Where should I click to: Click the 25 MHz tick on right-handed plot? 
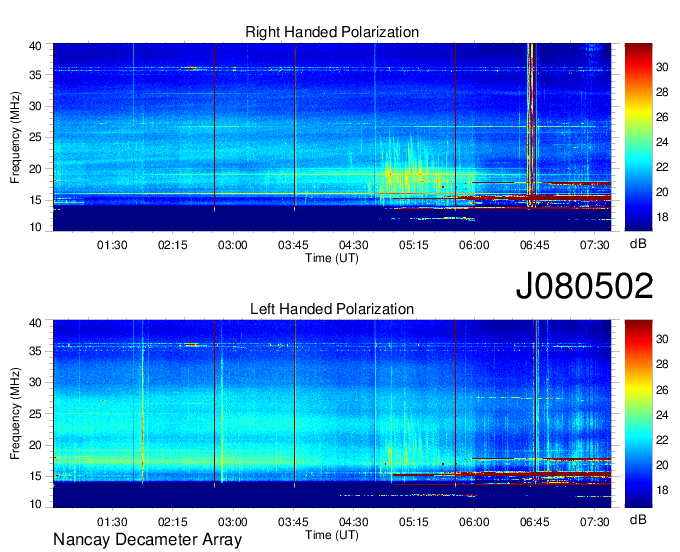coord(36,137)
